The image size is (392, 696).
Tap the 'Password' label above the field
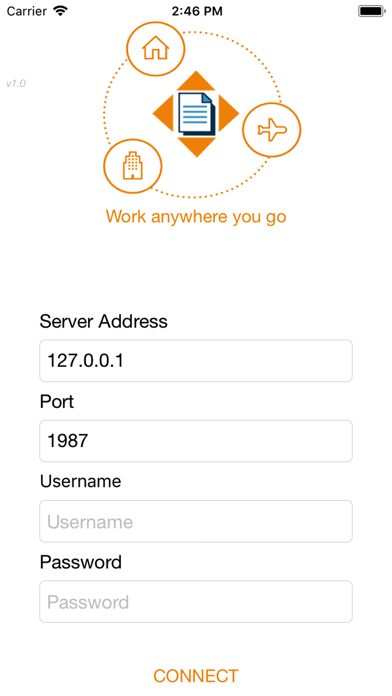click(81, 562)
